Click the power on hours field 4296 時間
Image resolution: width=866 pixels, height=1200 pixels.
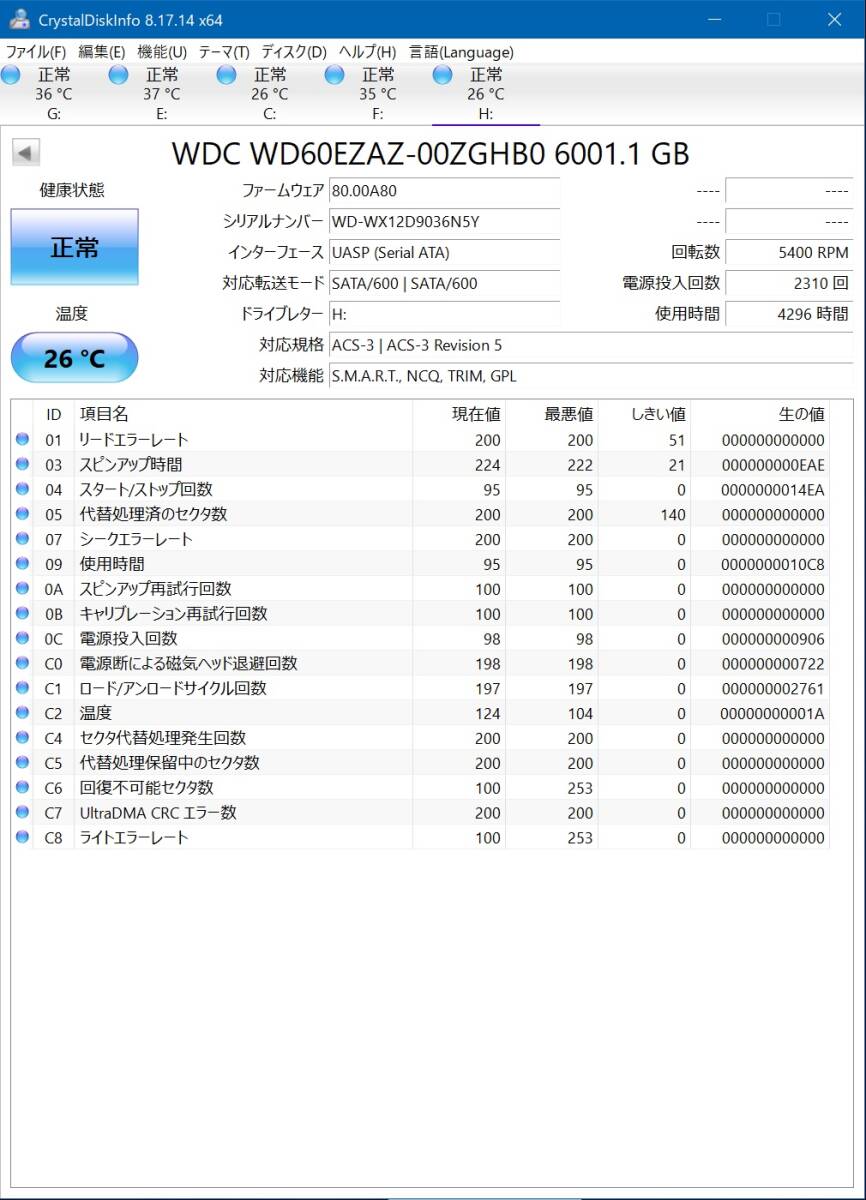click(789, 314)
